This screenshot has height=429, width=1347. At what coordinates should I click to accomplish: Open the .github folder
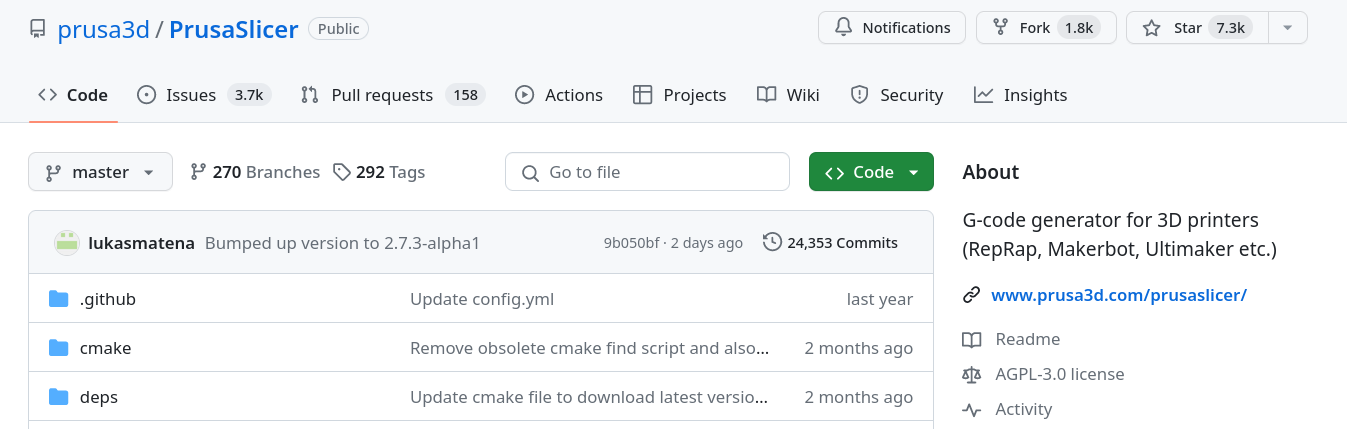coord(107,299)
